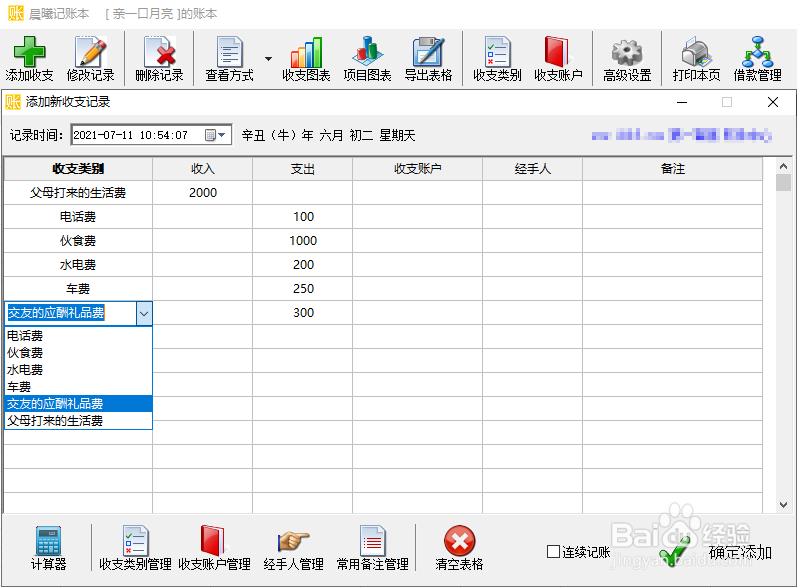Toggle the category combo box arrow
Image resolution: width=797 pixels, height=588 pixels.
(x=144, y=314)
